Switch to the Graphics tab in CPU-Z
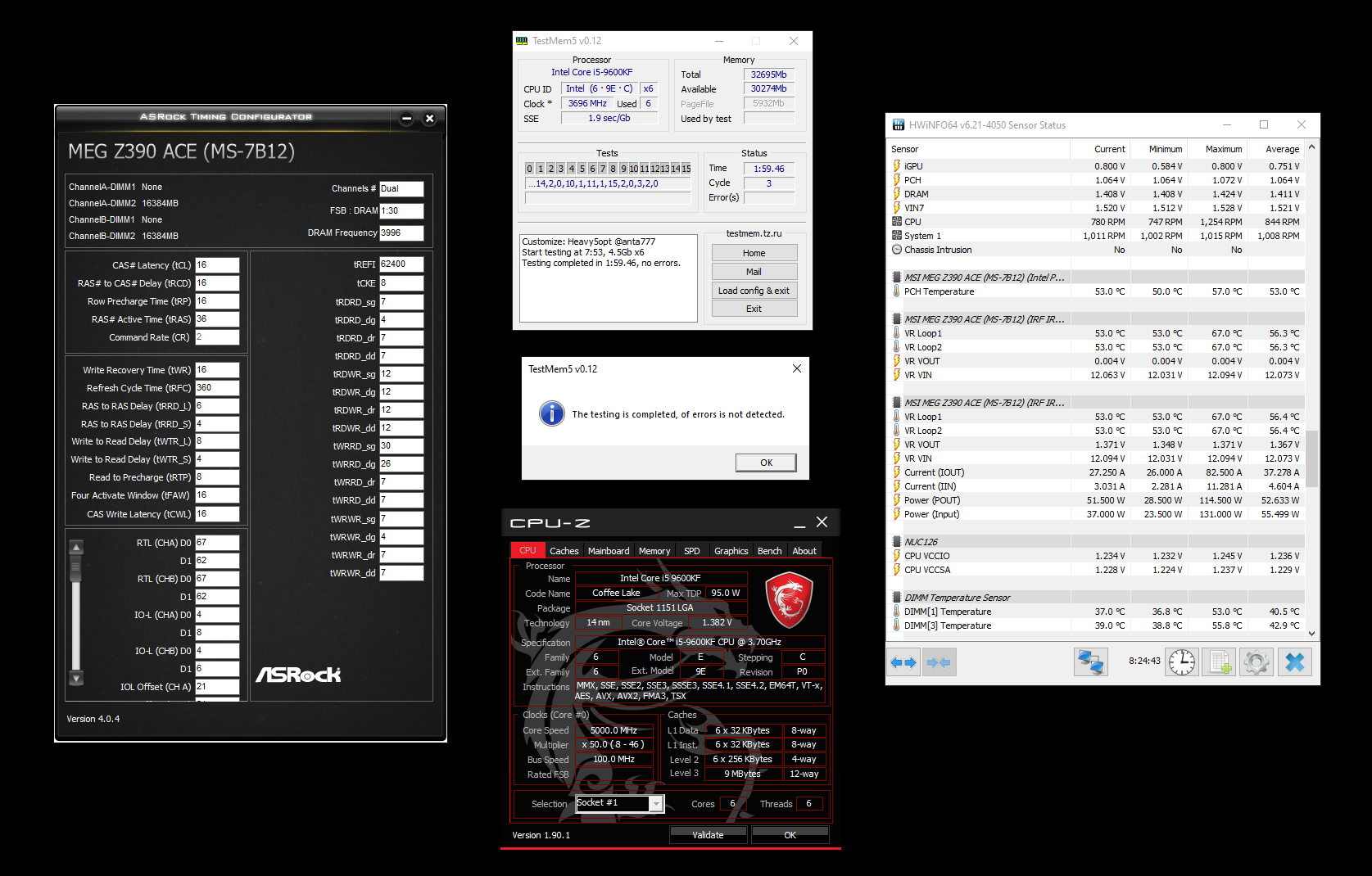This screenshot has width=1372, height=876. 731,551
